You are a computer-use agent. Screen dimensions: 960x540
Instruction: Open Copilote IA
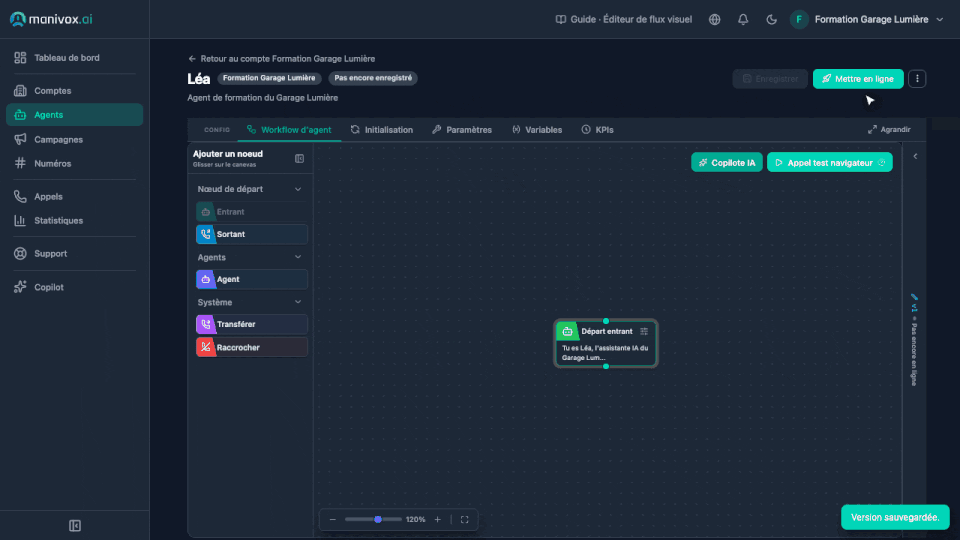(726, 162)
